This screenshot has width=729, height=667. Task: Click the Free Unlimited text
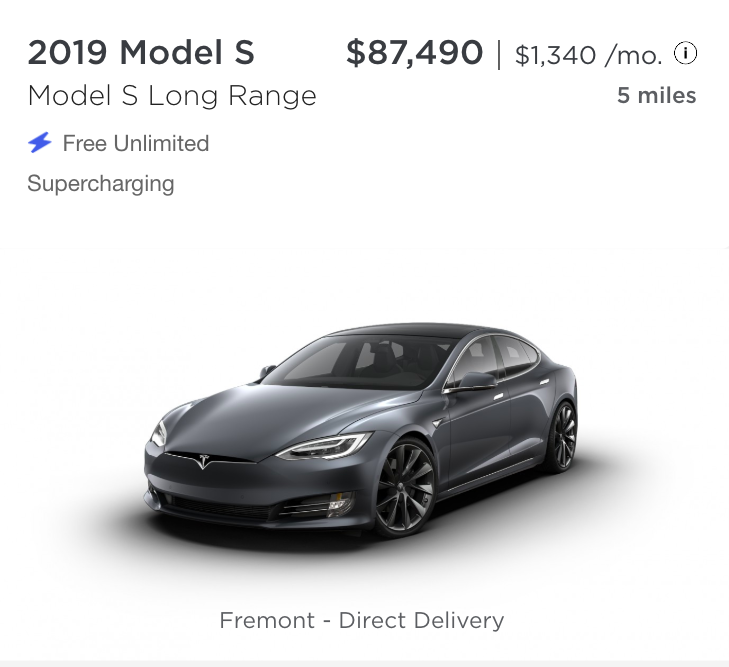click(136, 143)
